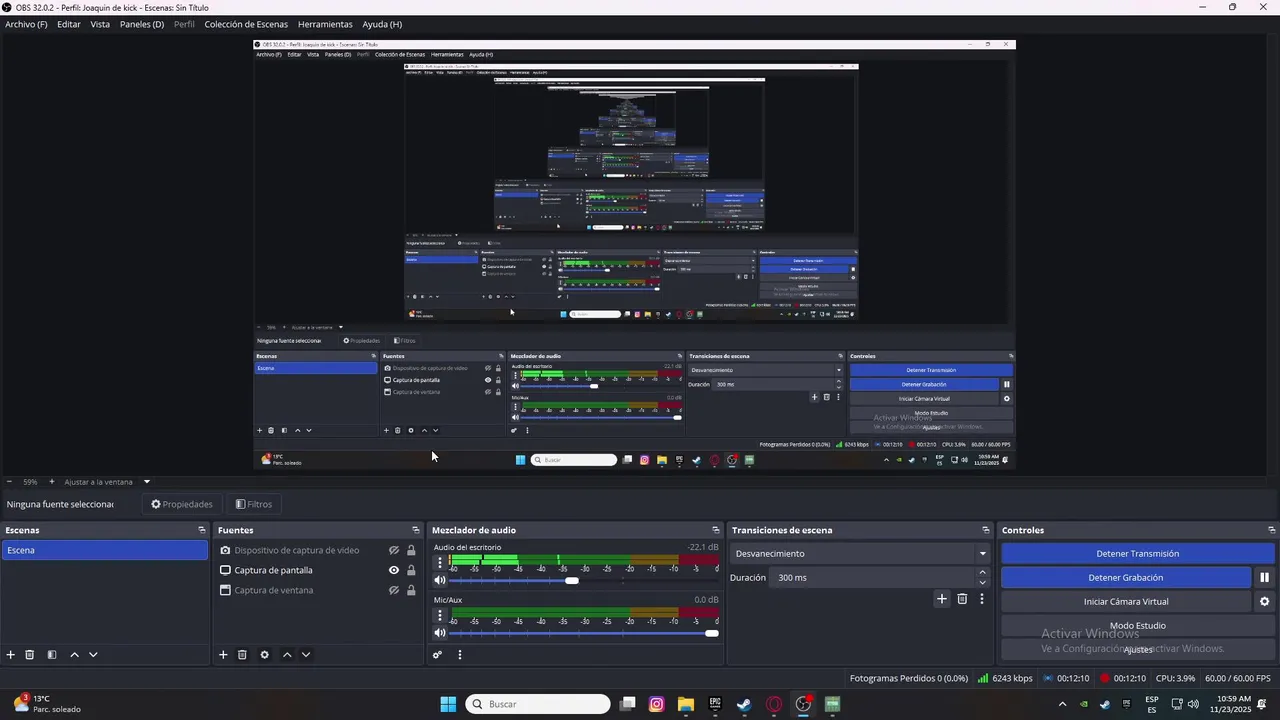Open Mic/Aux options three-dots
The image size is (1280, 720).
[439, 615]
